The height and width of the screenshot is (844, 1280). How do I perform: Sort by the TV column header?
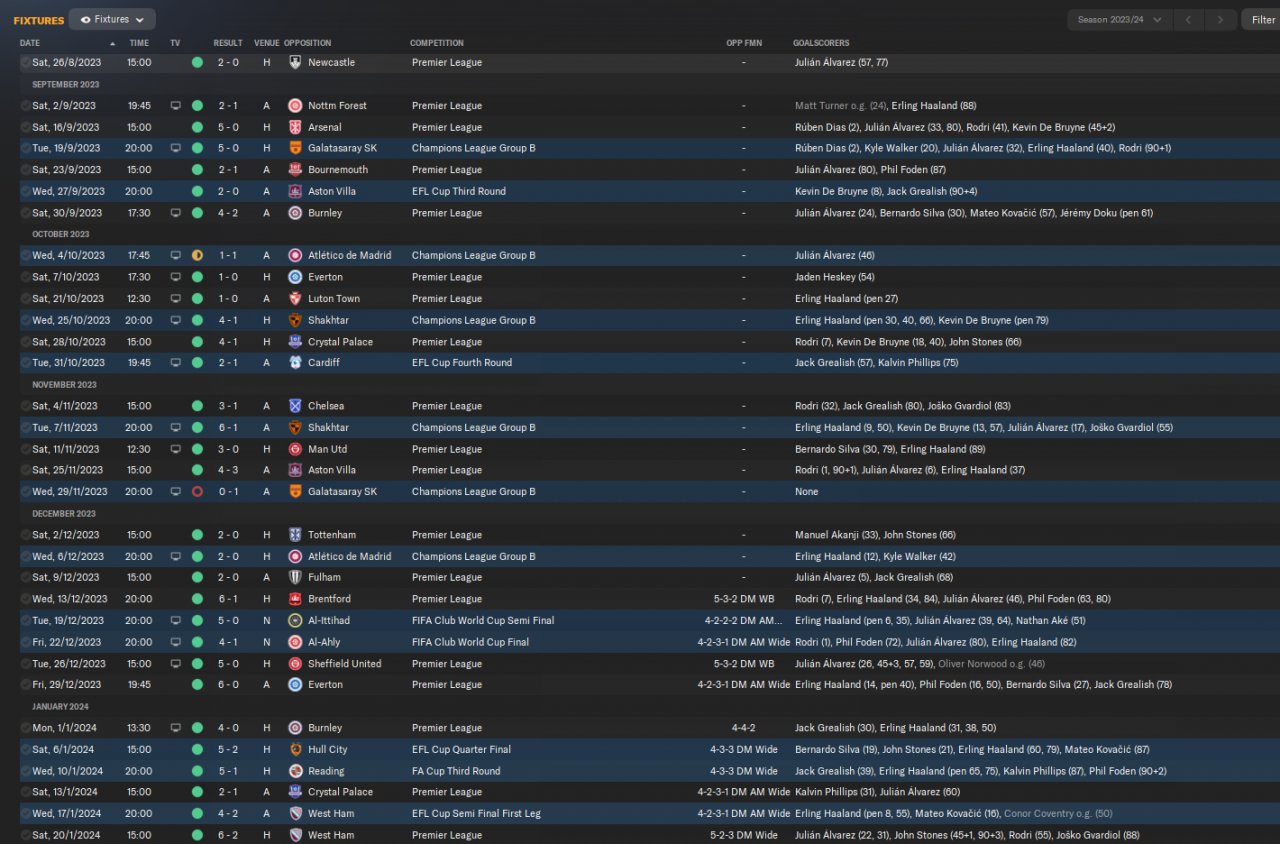click(175, 43)
